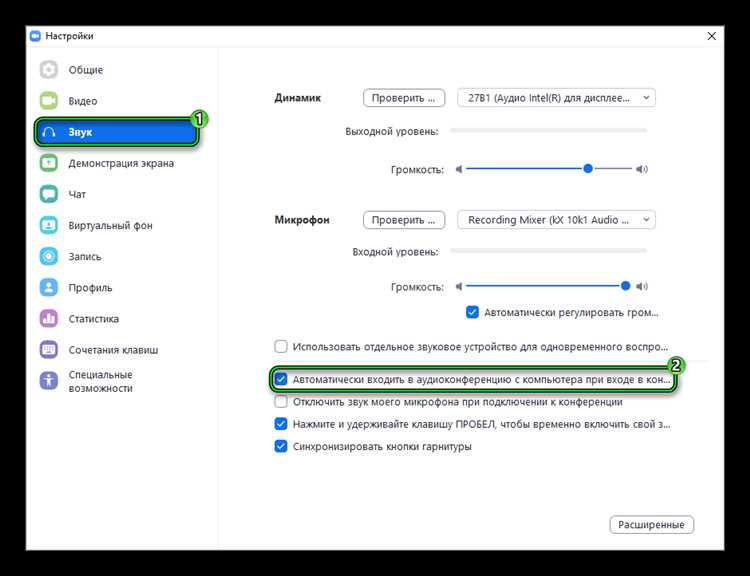The width and height of the screenshot is (750, 576).
Task: Click the Динамик section label
Action: pos(298,98)
